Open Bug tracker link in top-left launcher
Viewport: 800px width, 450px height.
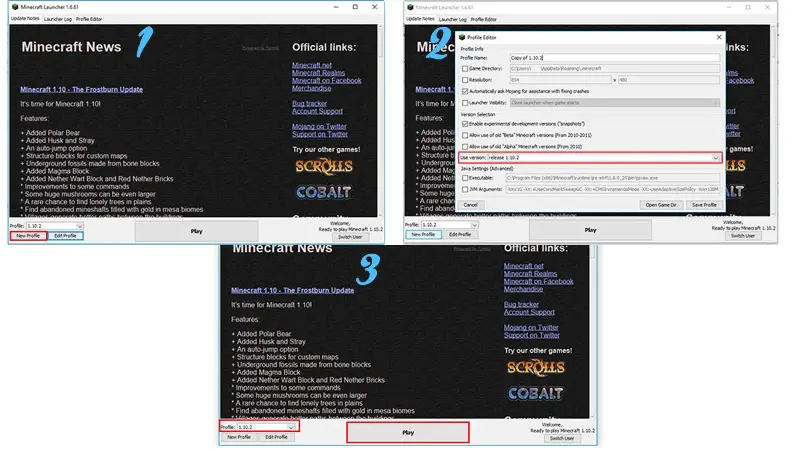tap(309, 103)
